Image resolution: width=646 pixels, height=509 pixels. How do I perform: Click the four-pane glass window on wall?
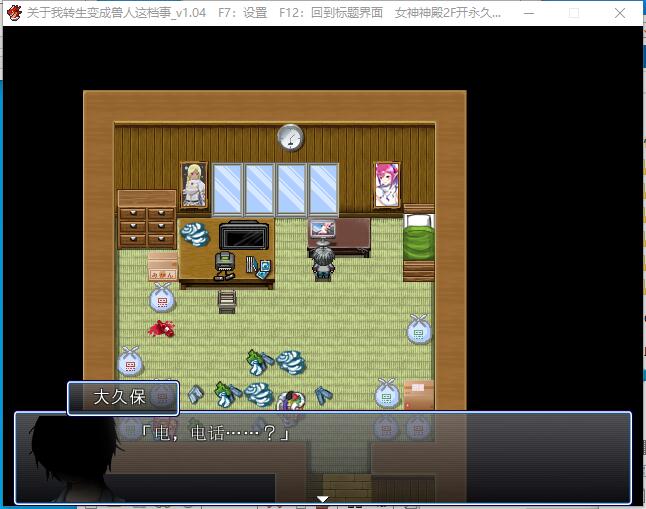275,189
